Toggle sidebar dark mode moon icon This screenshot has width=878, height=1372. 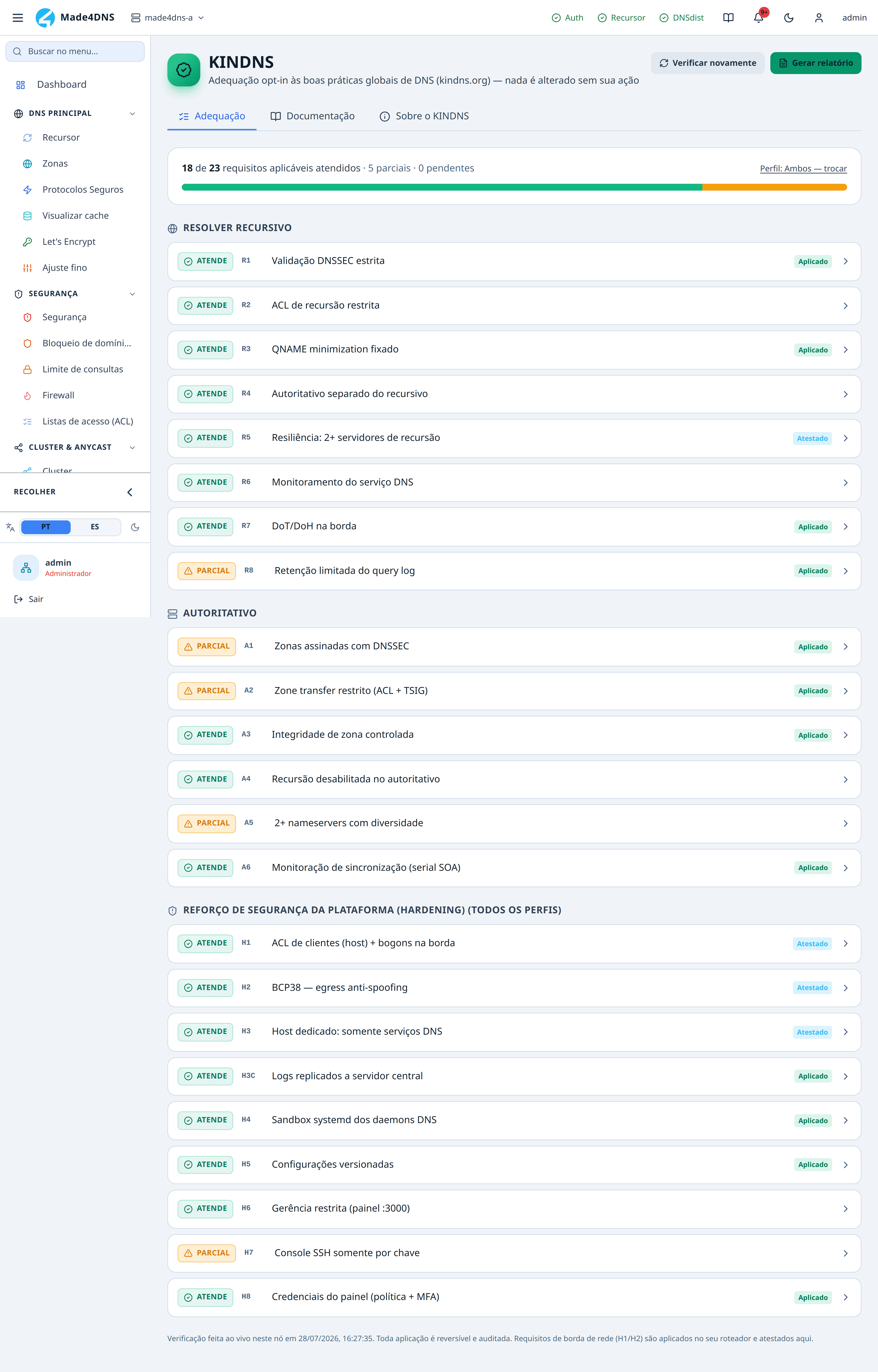pyautogui.click(x=135, y=527)
